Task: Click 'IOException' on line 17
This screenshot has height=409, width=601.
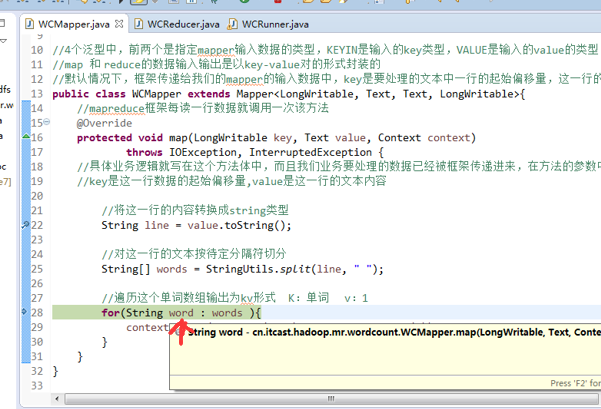Action: pos(203,152)
